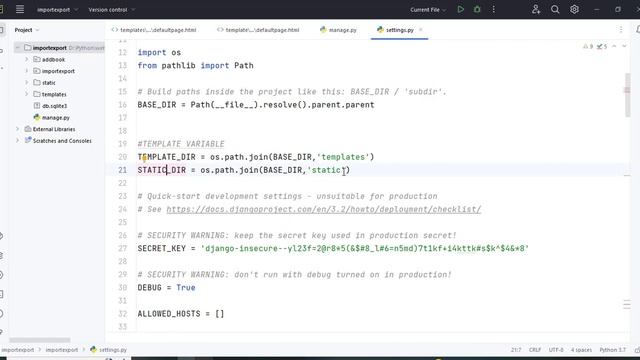The height and width of the screenshot is (360, 640).
Task: Expand the static folder arrow
Action: (x=27, y=82)
